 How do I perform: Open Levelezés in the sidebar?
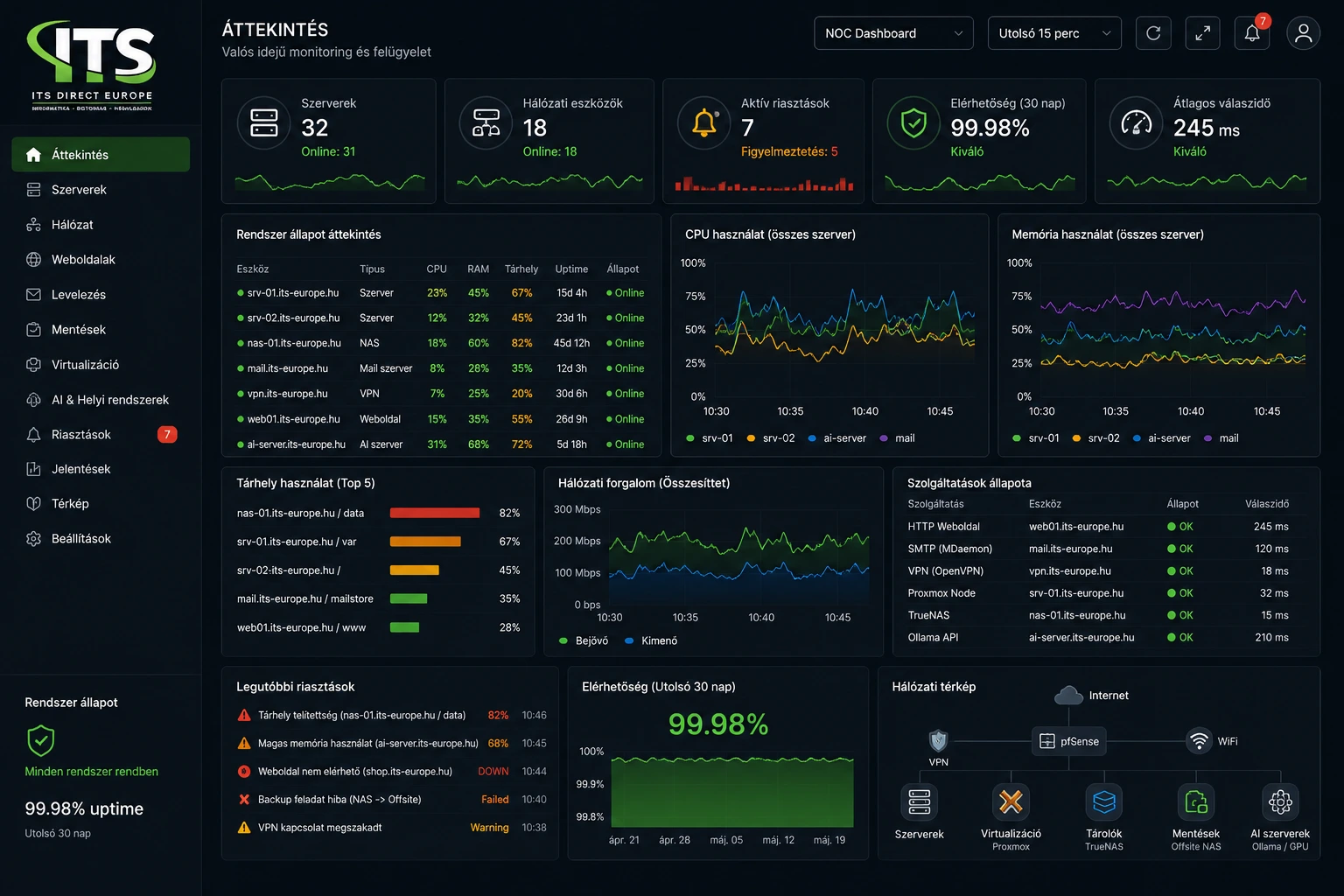pos(101,294)
